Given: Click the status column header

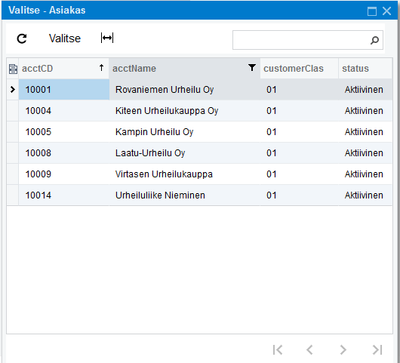Looking at the screenshot, I should coord(365,68).
